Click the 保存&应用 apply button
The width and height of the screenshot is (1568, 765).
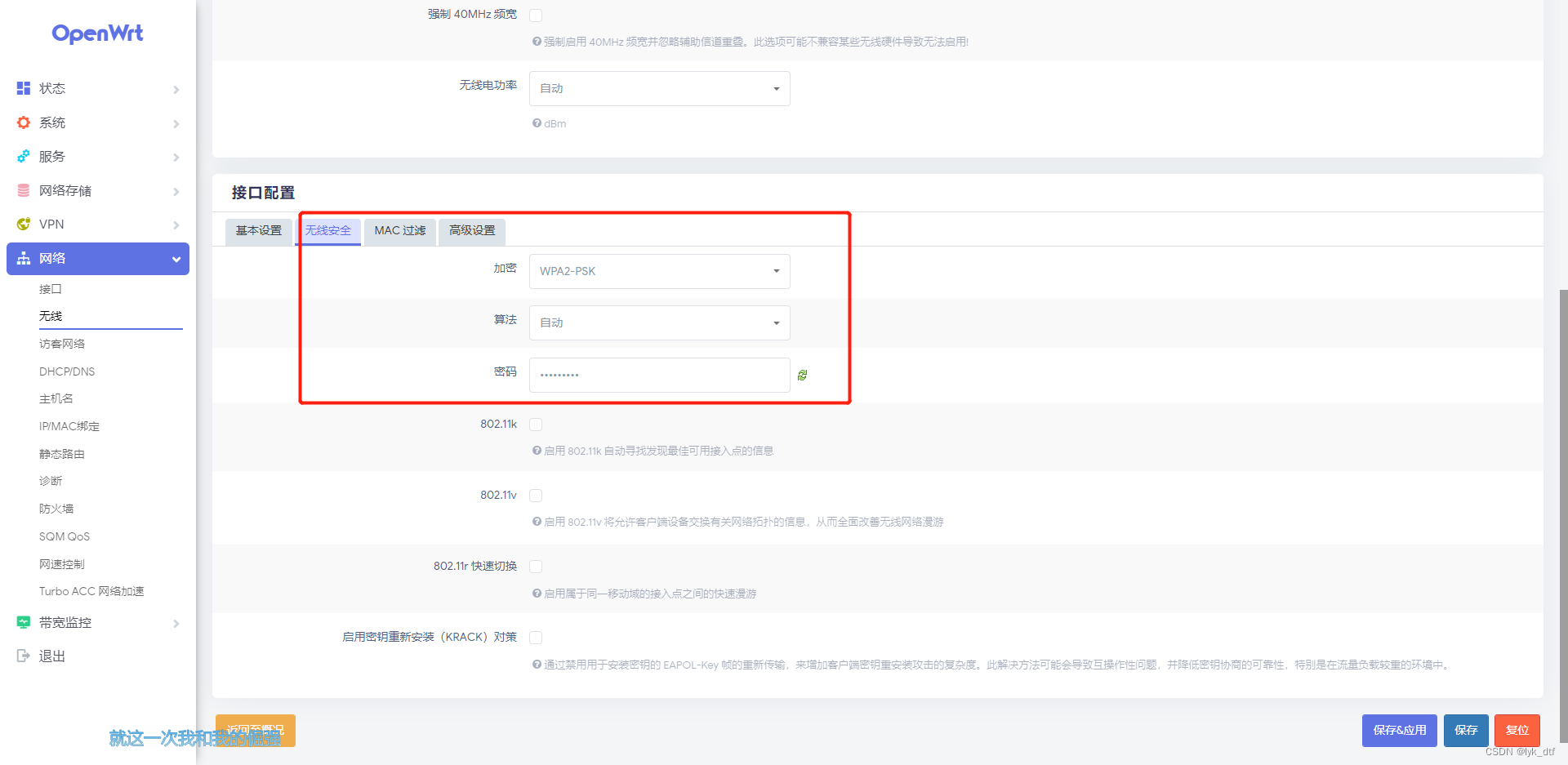click(1399, 730)
